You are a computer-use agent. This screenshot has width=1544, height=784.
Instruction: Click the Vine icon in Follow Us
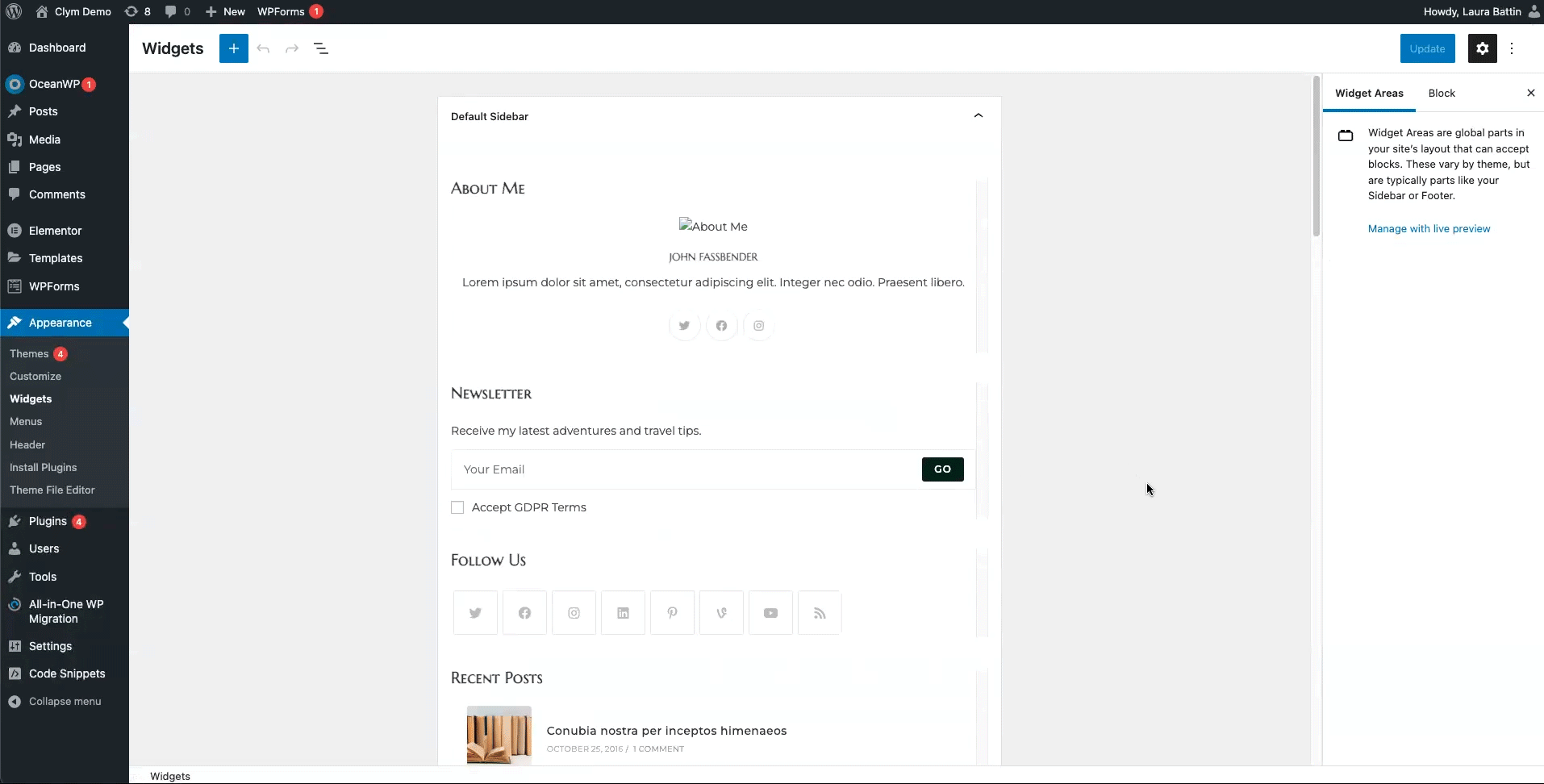(x=721, y=613)
